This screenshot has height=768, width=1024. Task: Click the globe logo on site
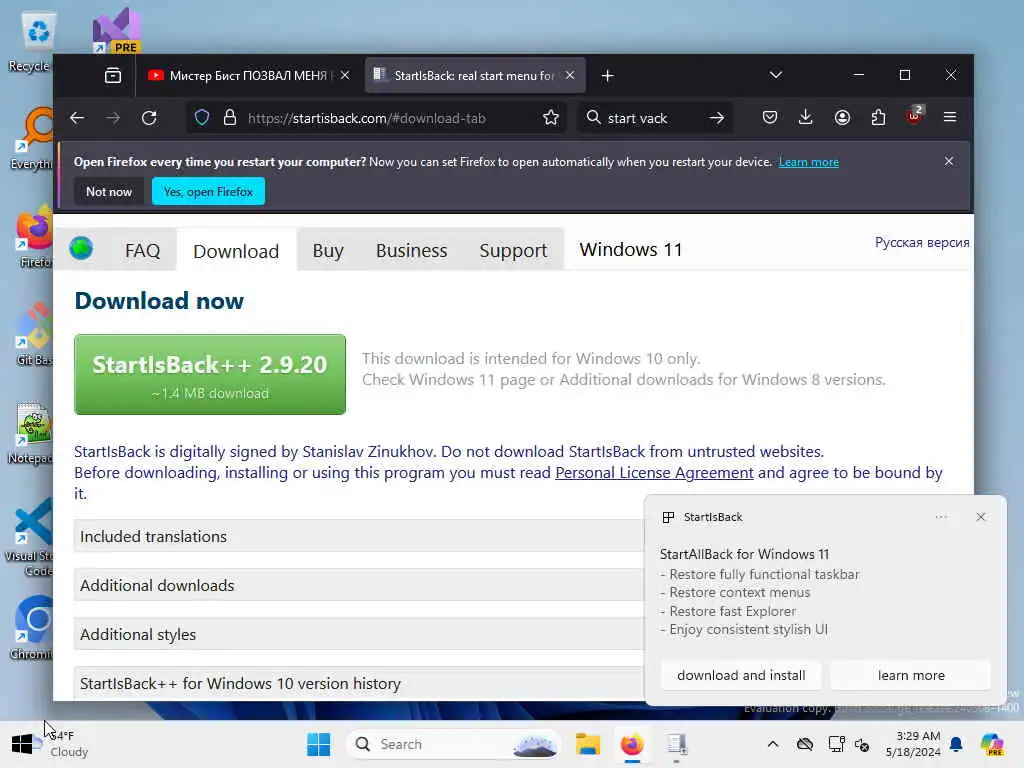click(x=81, y=248)
